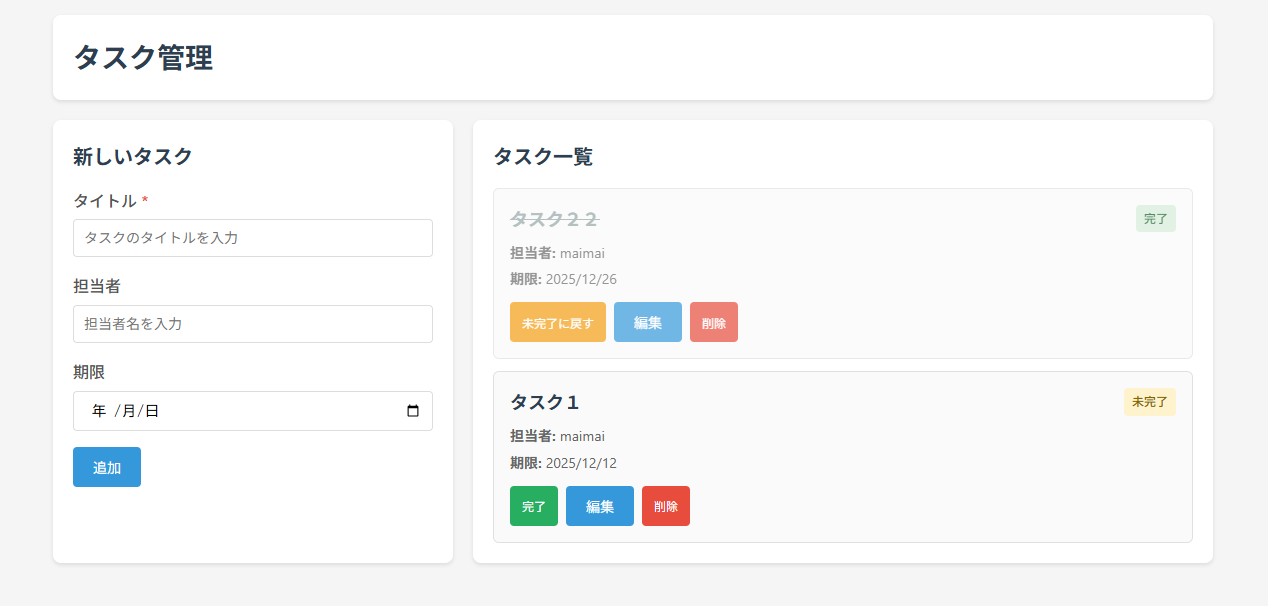Image resolution: width=1268 pixels, height=606 pixels.
Task: Click the タスク一覧 section heading
Action: pyautogui.click(x=543, y=156)
